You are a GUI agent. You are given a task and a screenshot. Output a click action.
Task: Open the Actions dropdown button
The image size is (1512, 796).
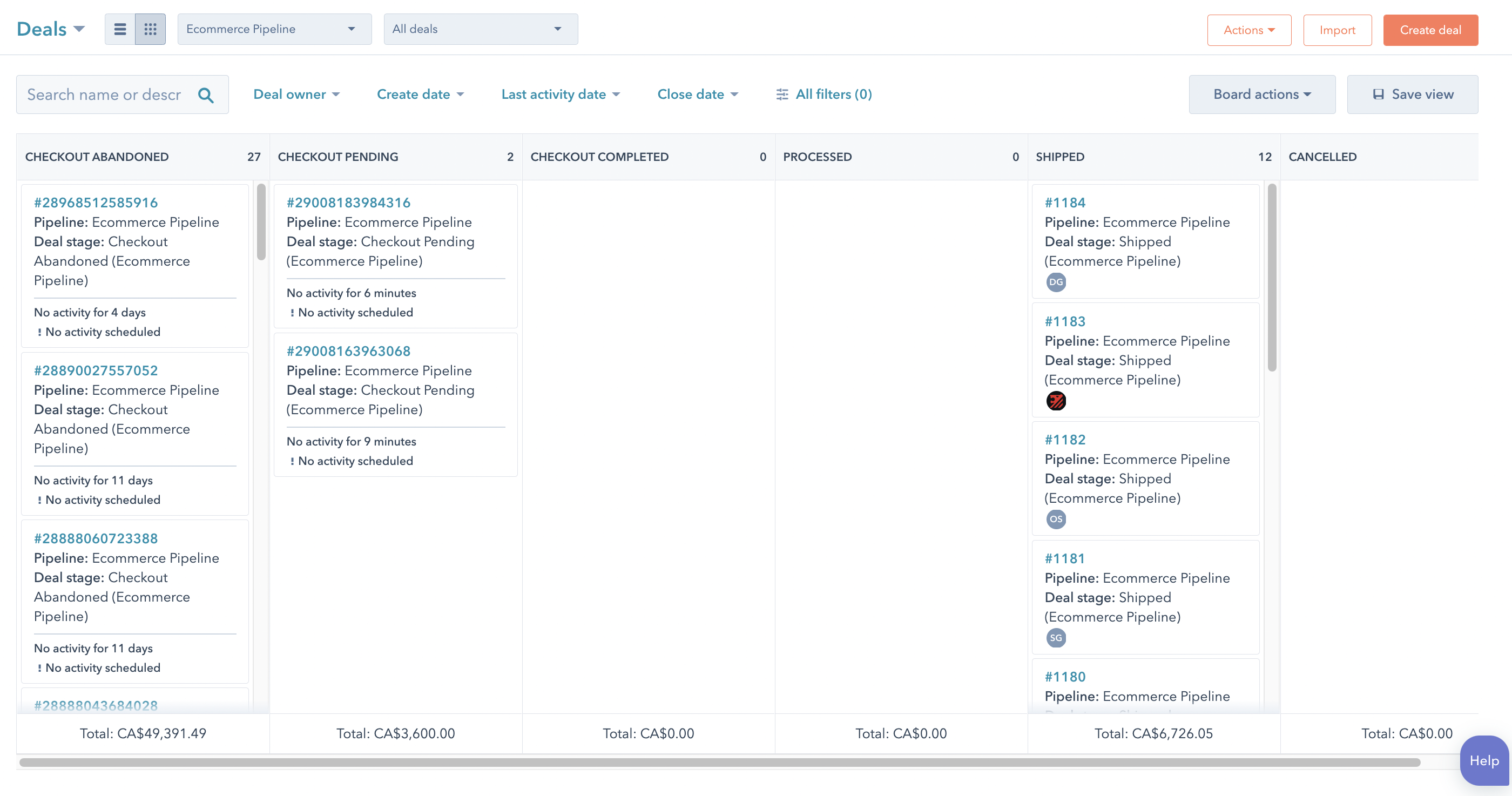point(1249,30)
